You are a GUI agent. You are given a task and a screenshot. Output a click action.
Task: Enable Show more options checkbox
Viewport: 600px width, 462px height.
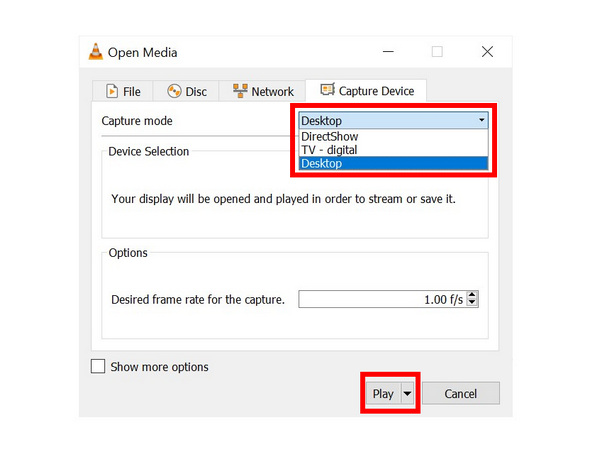click(x=98, y=366)
